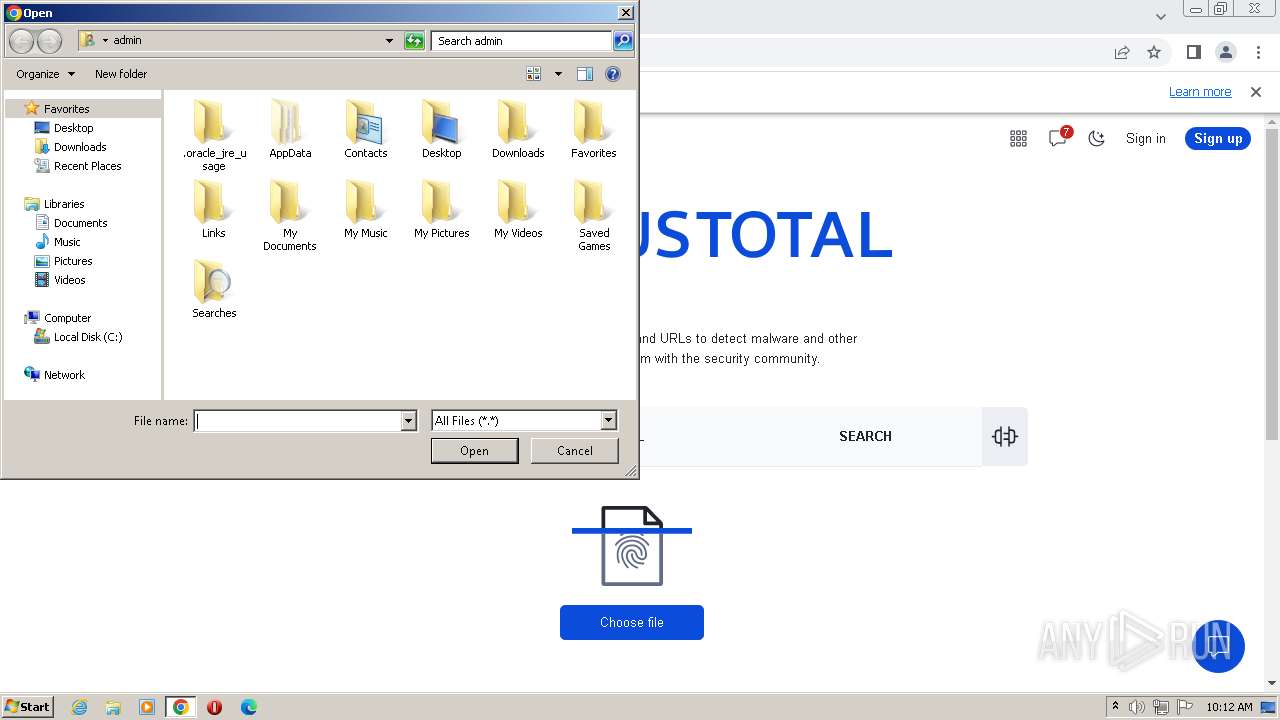1280x720 pixels.
Task: Click New folder in the dialog toolbar
Action: pyautogui.click(x=121, y=74)
